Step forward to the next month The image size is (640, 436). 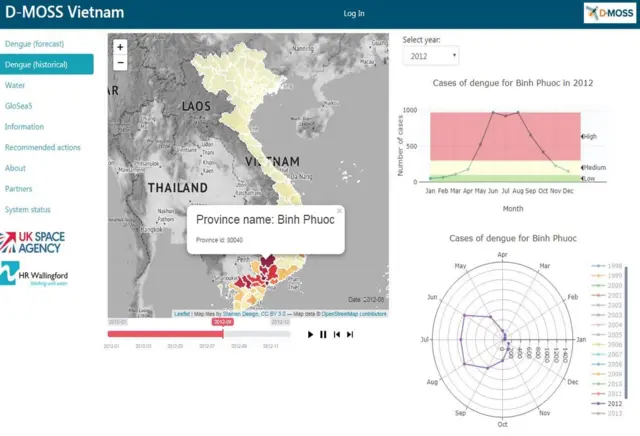tap(350, 334)
